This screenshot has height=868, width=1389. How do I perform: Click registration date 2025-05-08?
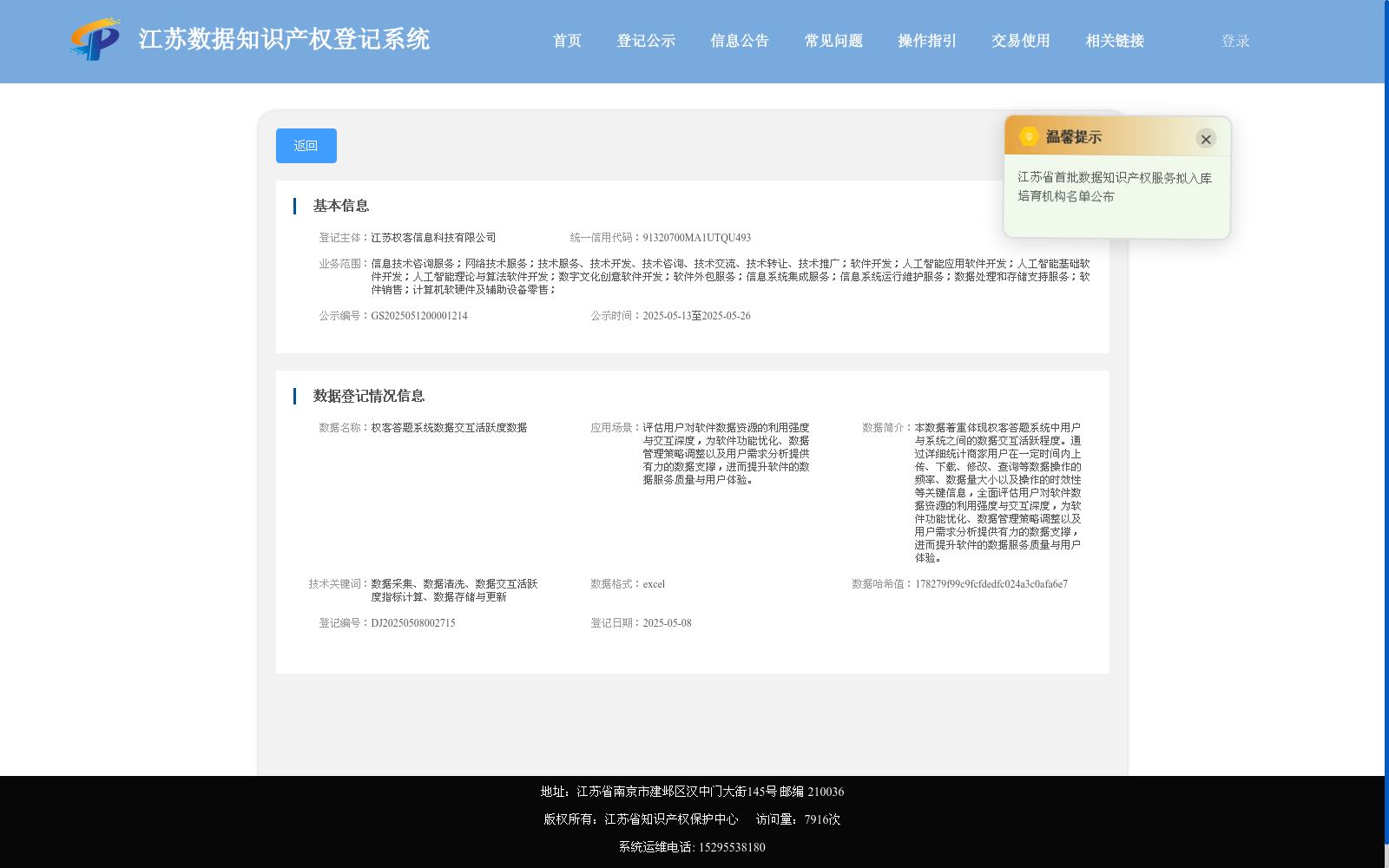click(667, 623)
